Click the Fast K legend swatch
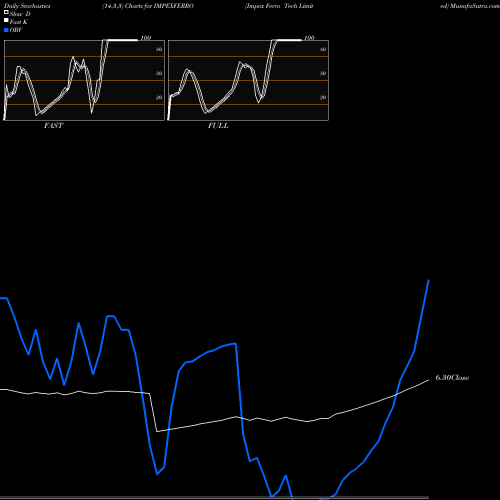 coord(6,20)
